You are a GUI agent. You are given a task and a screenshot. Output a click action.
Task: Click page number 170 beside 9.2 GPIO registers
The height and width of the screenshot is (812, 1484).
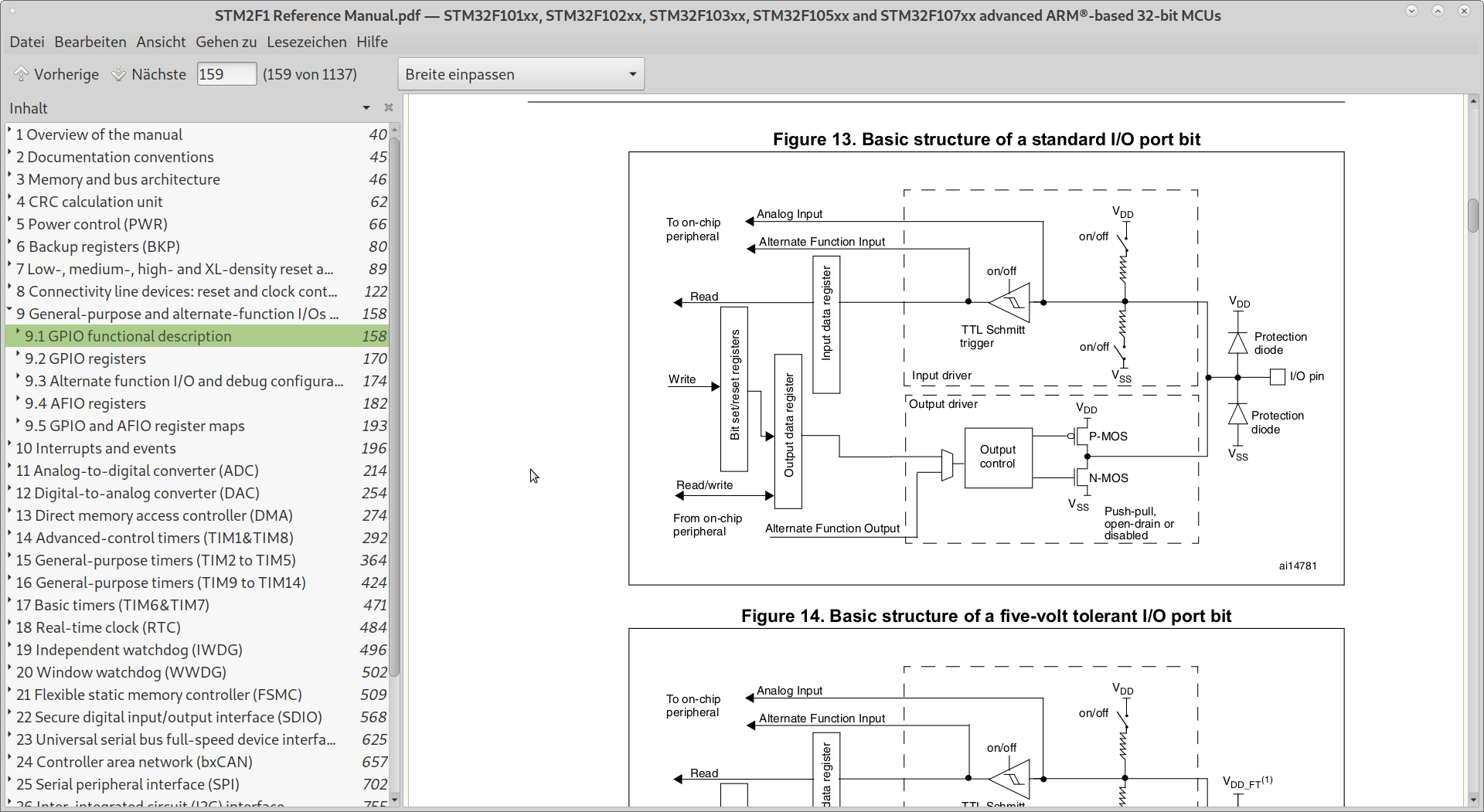point(374,358)
